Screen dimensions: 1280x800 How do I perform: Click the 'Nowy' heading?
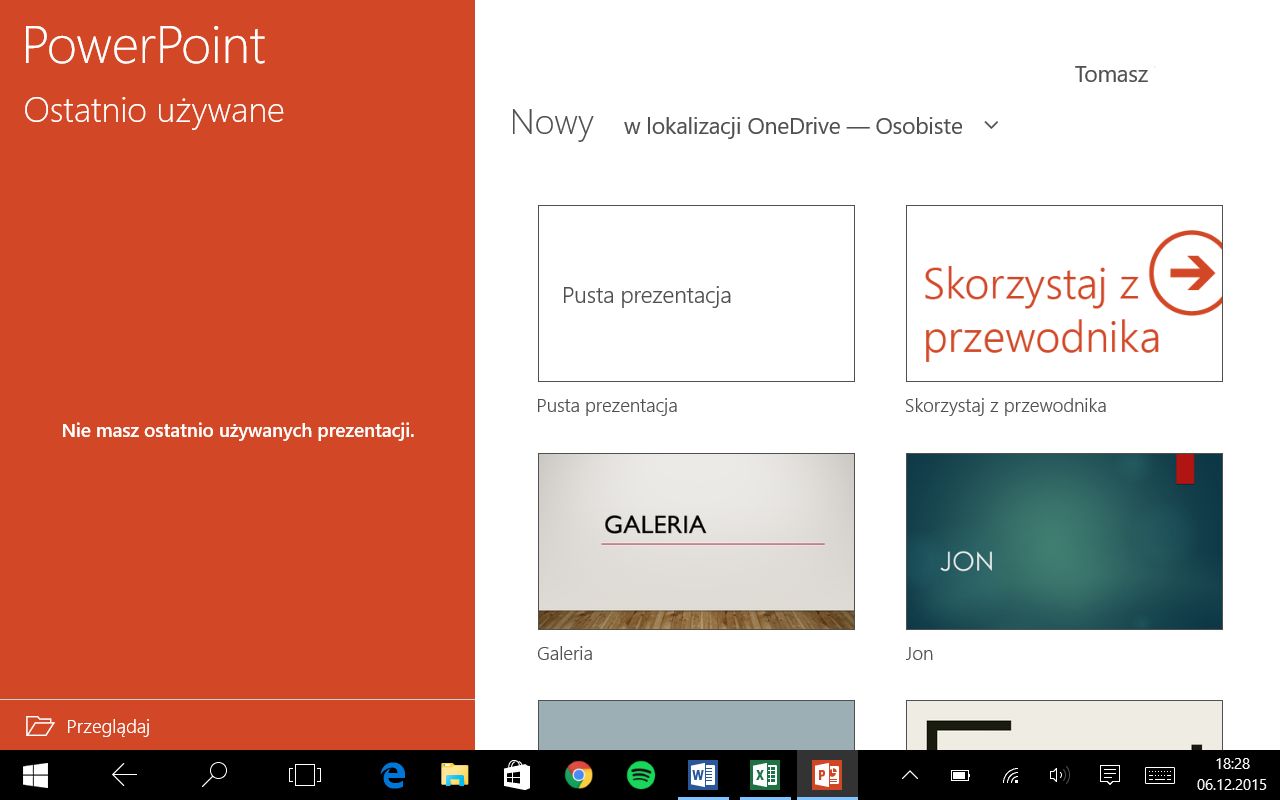coord(552,123)
